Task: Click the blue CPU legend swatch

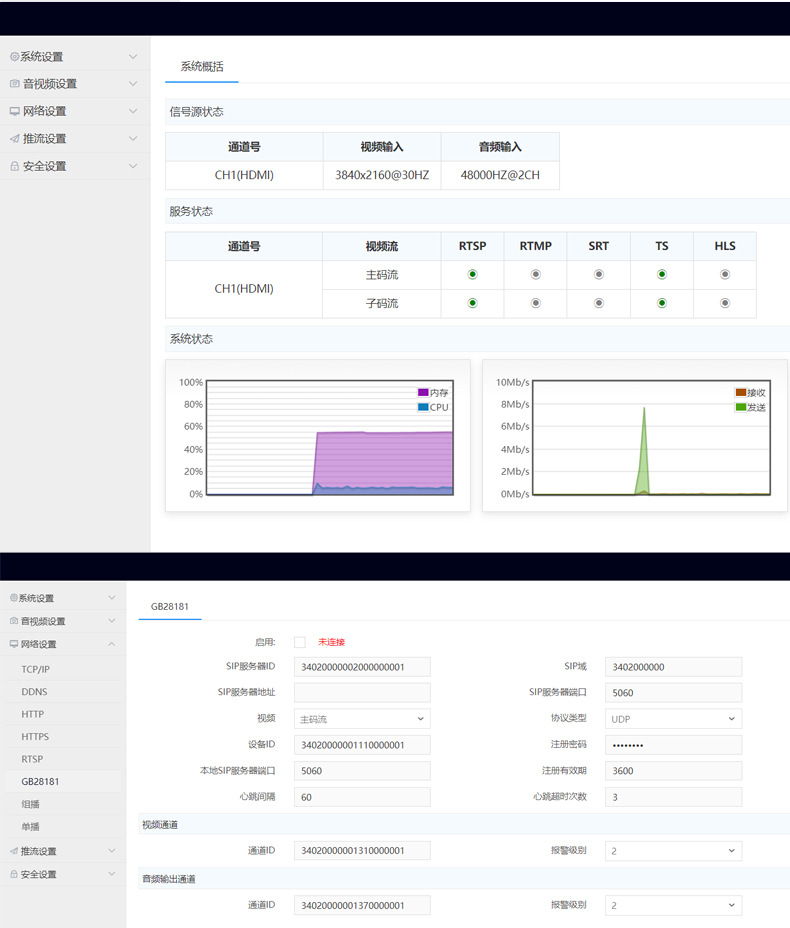Action: click(423, 407)
